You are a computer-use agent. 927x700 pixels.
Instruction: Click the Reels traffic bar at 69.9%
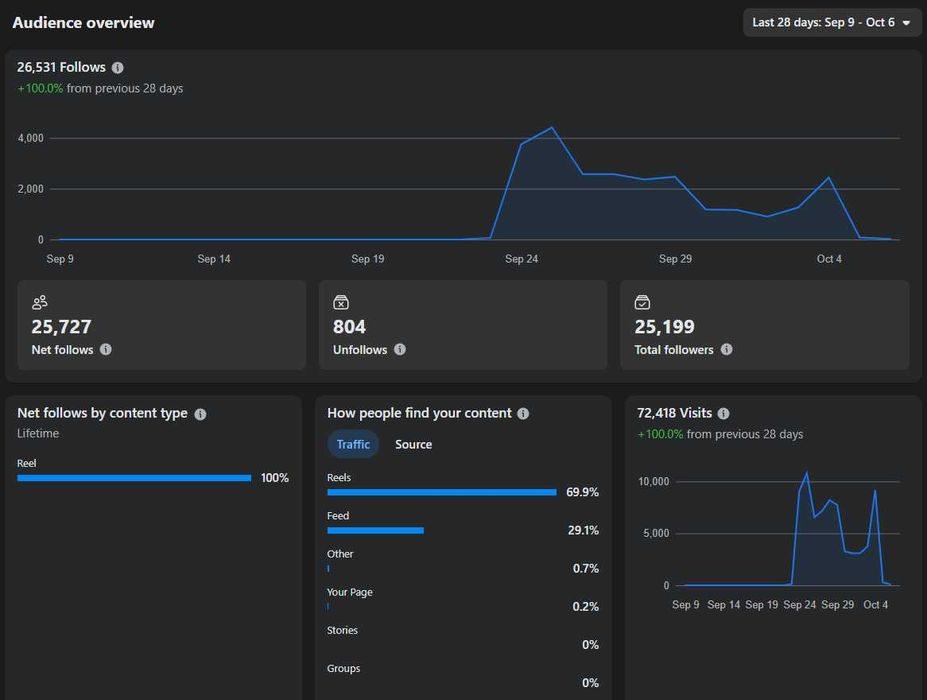point(442,492)
